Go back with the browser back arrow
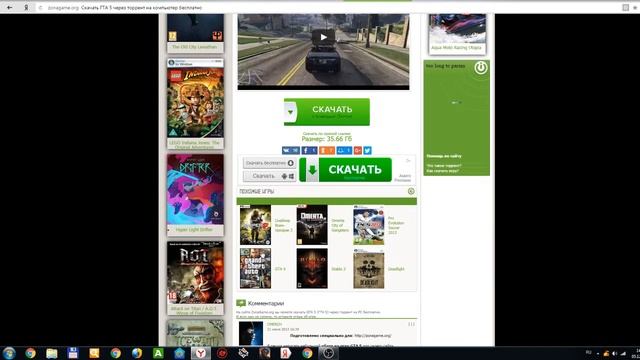 pyautogui.click(x=9, y=7)
